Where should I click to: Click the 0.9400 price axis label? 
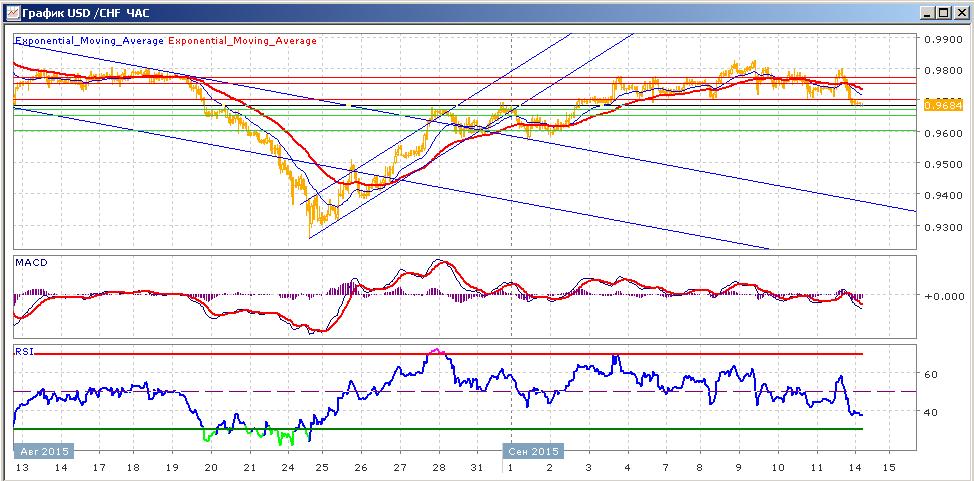pos(942,195)
